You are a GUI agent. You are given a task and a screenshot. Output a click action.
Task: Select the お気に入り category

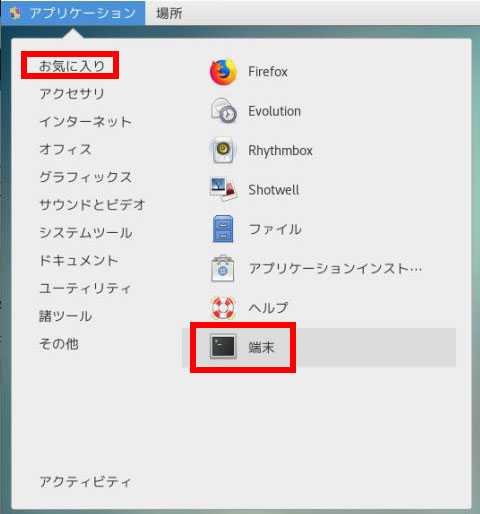coord(72,66)
